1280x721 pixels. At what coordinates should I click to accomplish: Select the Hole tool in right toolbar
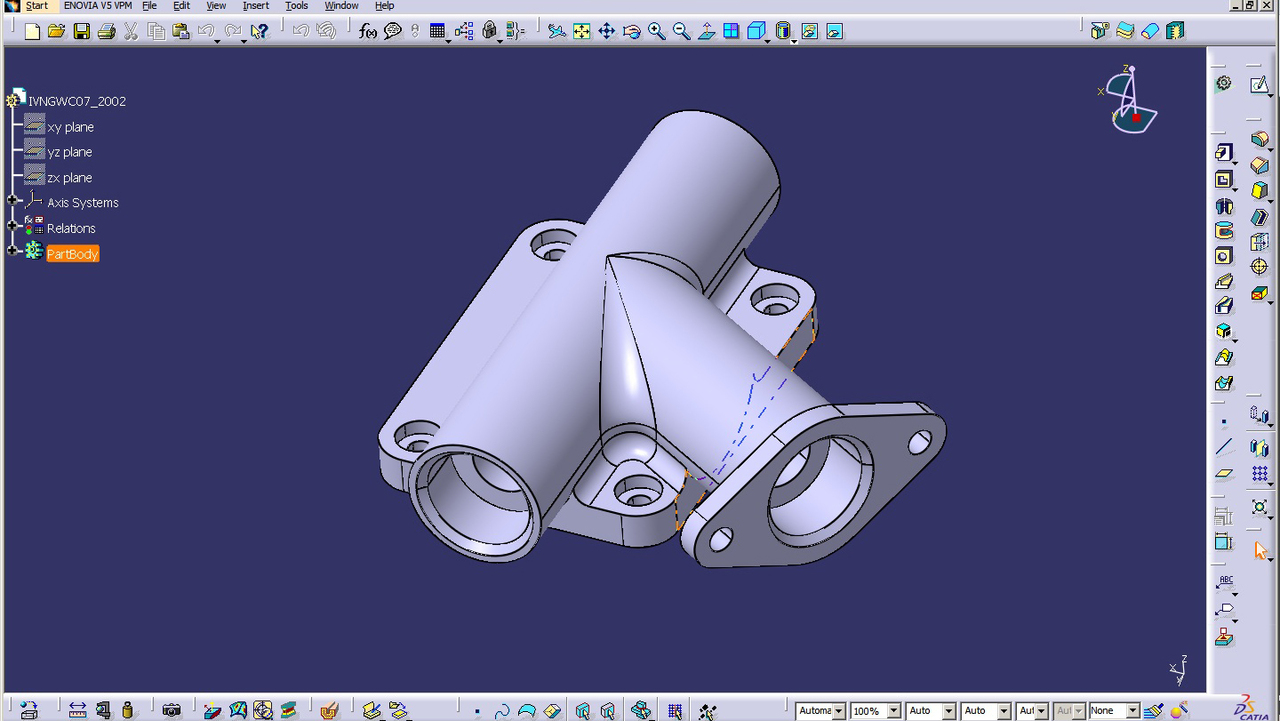(x=1224, y=257)
